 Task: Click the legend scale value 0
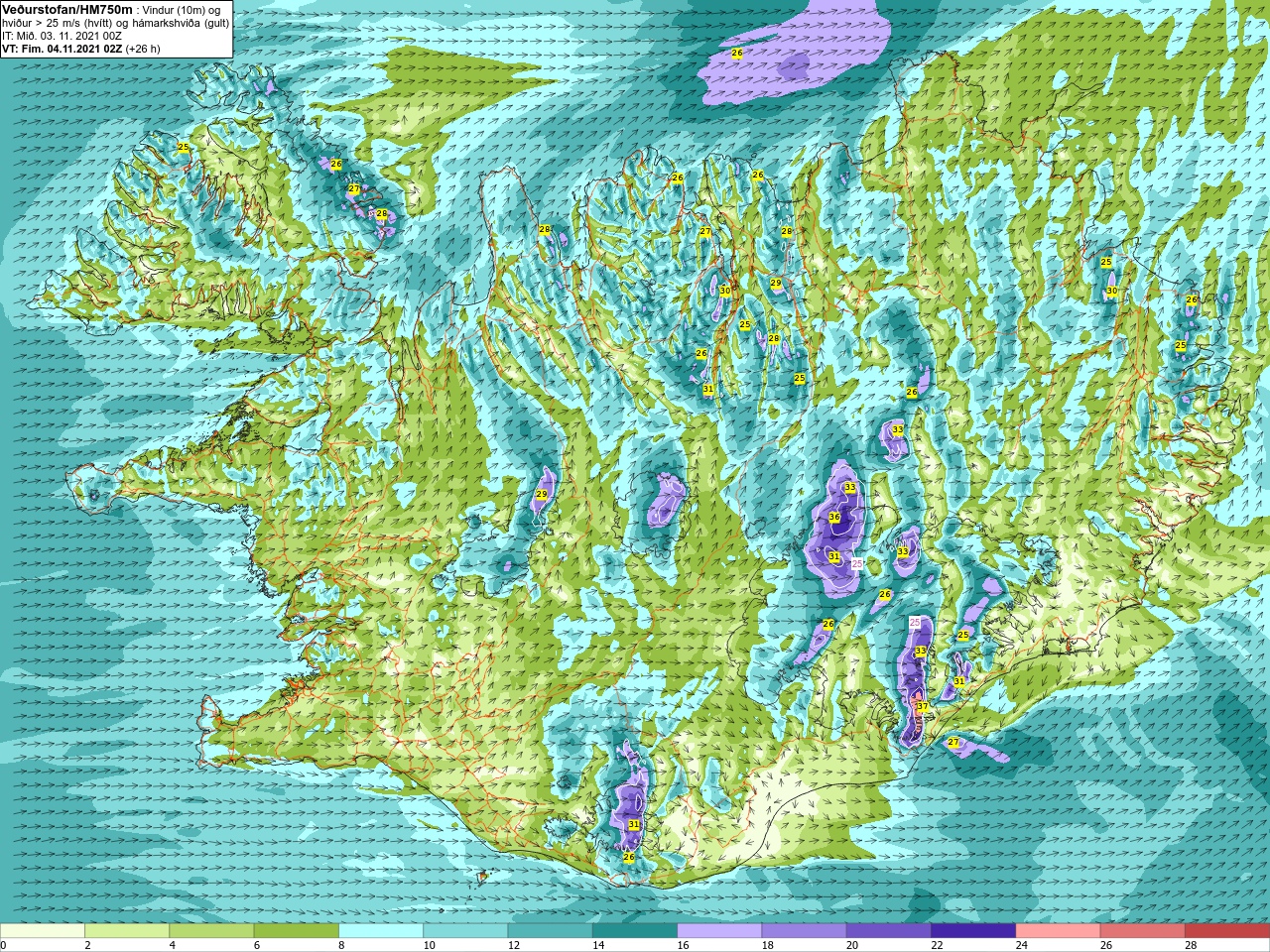(4, 945)
